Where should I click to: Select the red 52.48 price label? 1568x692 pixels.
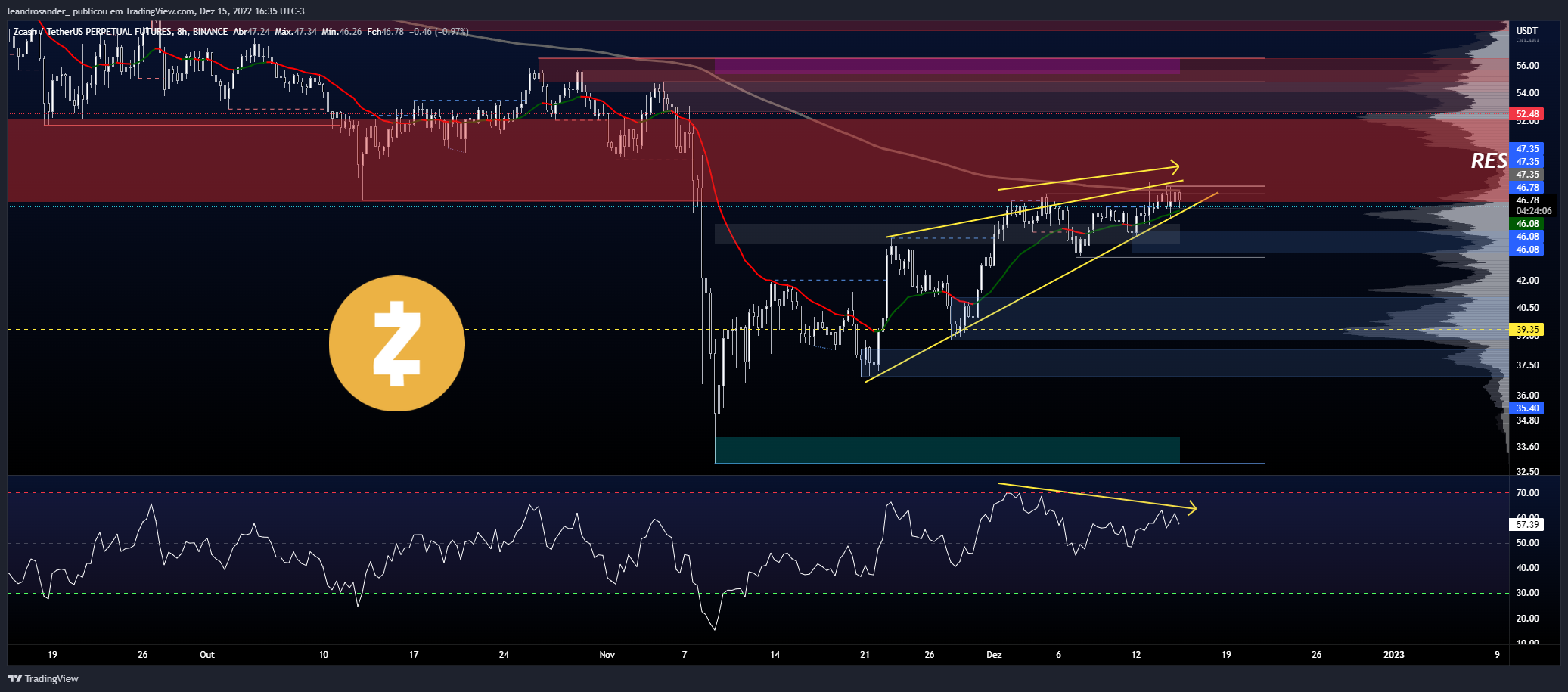click(1527, 114)
